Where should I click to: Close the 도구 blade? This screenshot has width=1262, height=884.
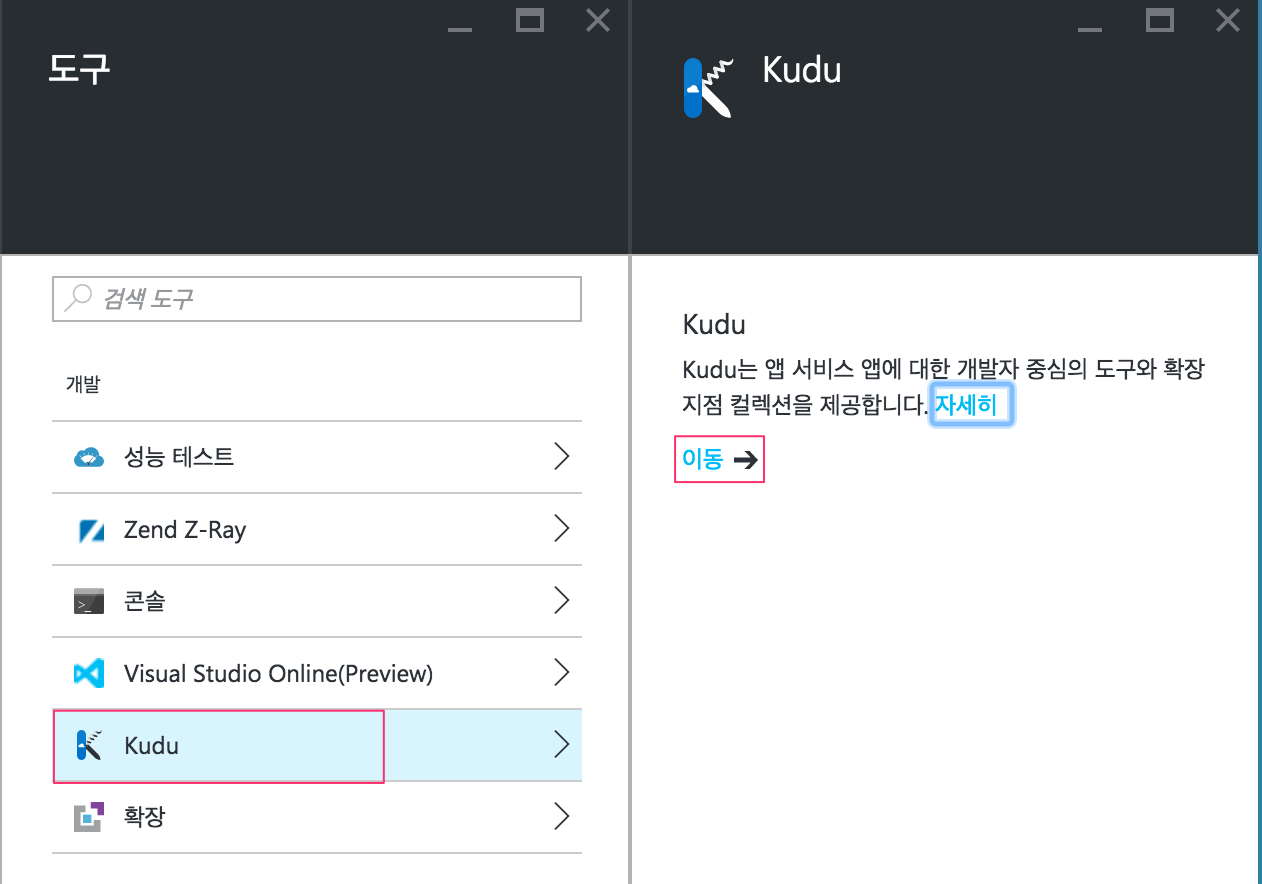(x=598, y=20)
